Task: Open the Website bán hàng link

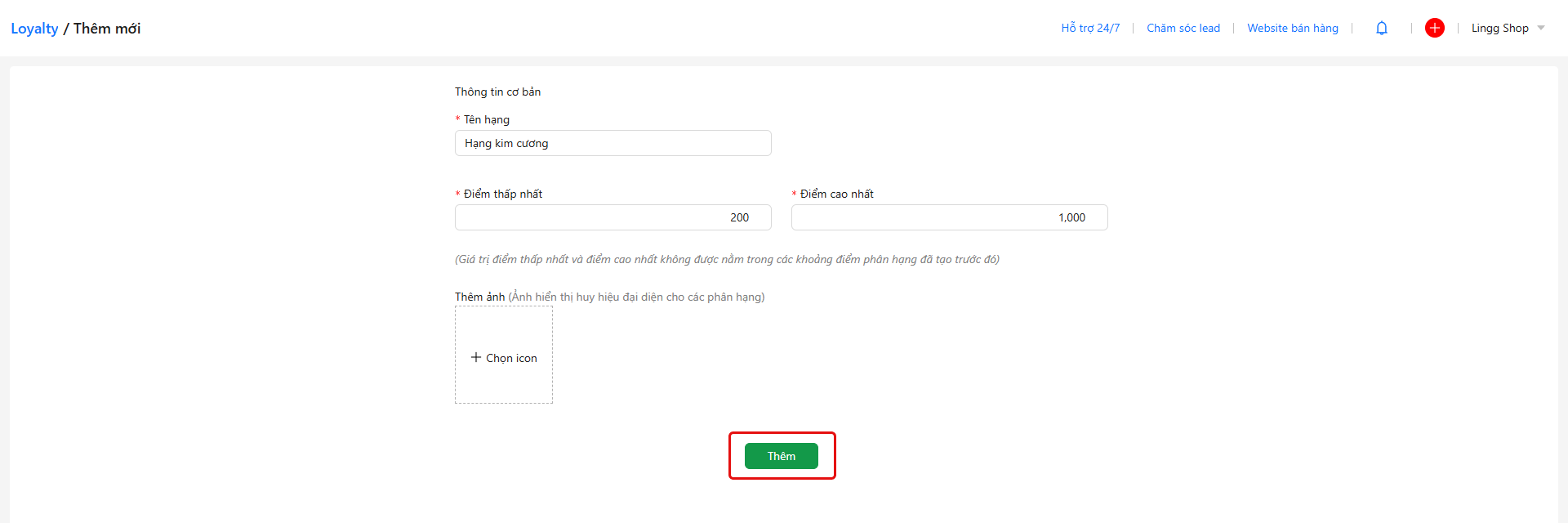Action: 1292,28
